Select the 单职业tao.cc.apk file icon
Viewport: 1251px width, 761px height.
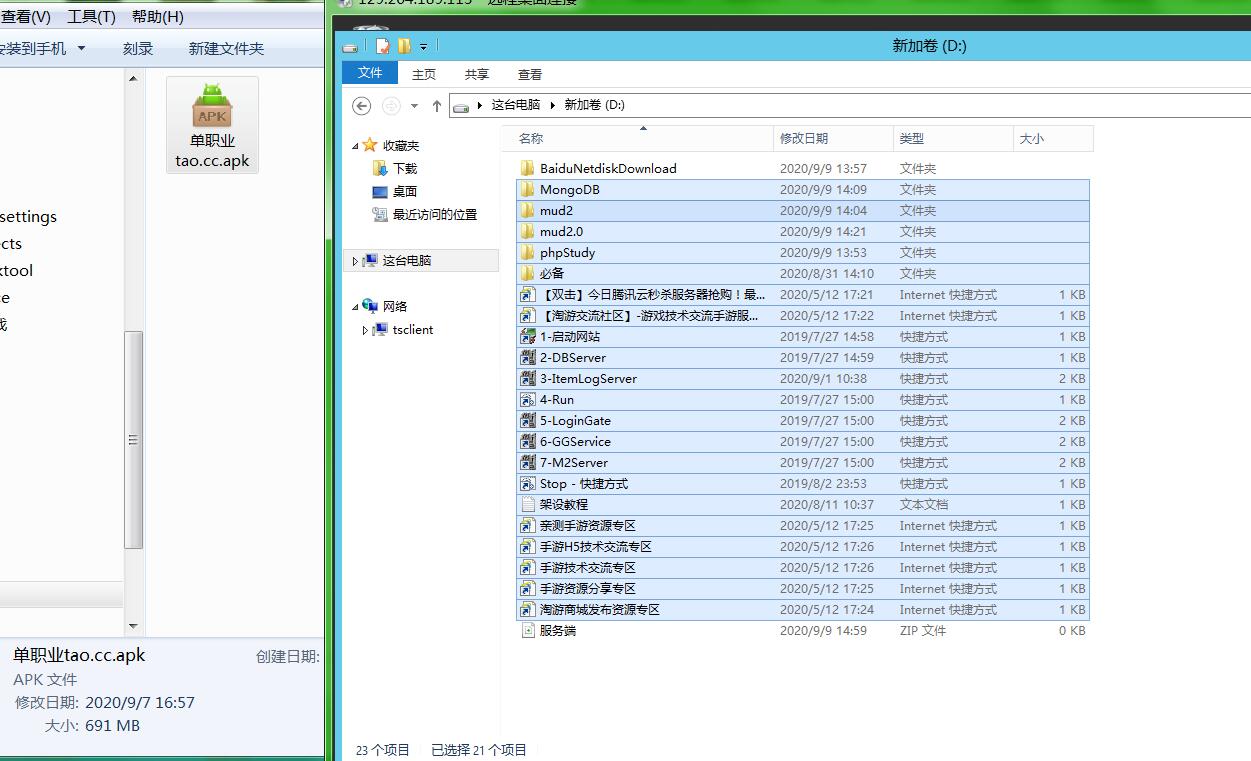[212, 106]
